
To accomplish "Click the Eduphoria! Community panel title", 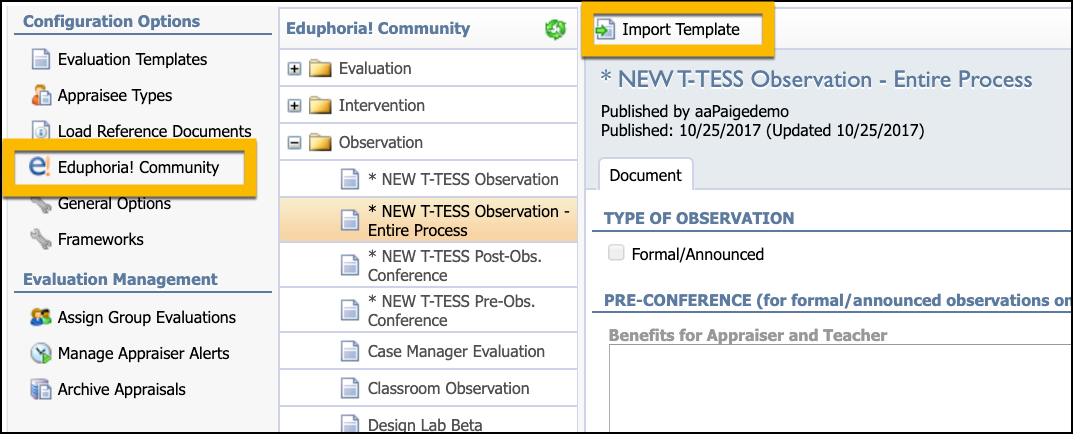I will pyautogui.click(x=378, y=29).
